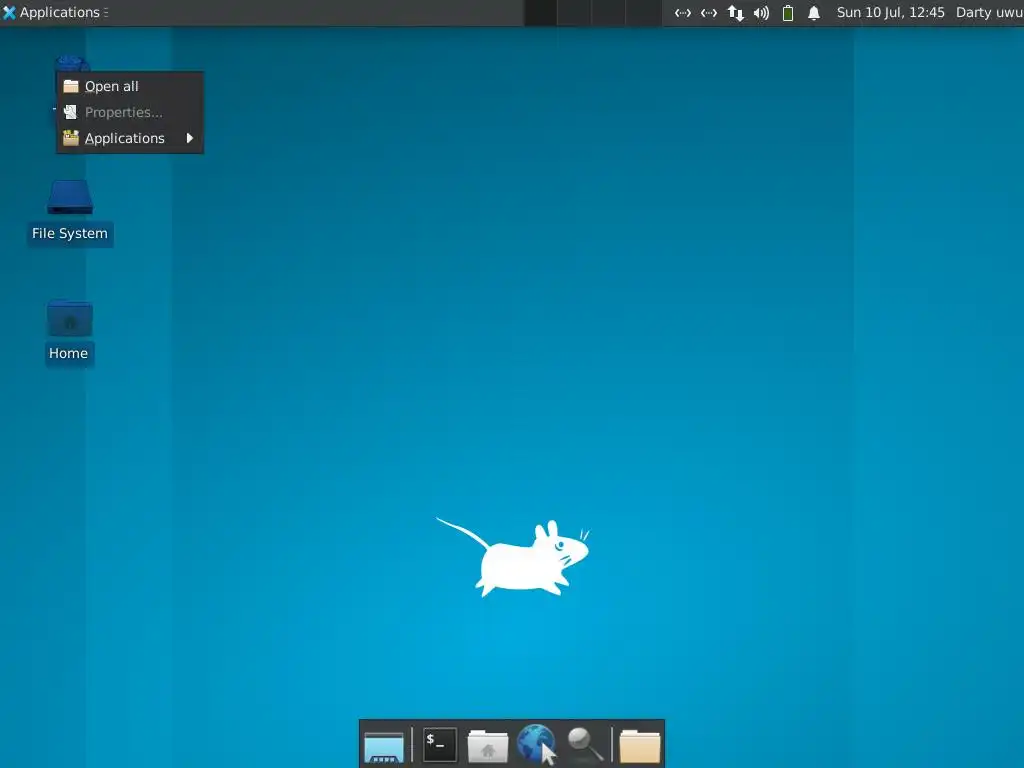This screenshot has width=1024, height=768.
Task: Click the Applications box icon in context menu
Action: 71,138
